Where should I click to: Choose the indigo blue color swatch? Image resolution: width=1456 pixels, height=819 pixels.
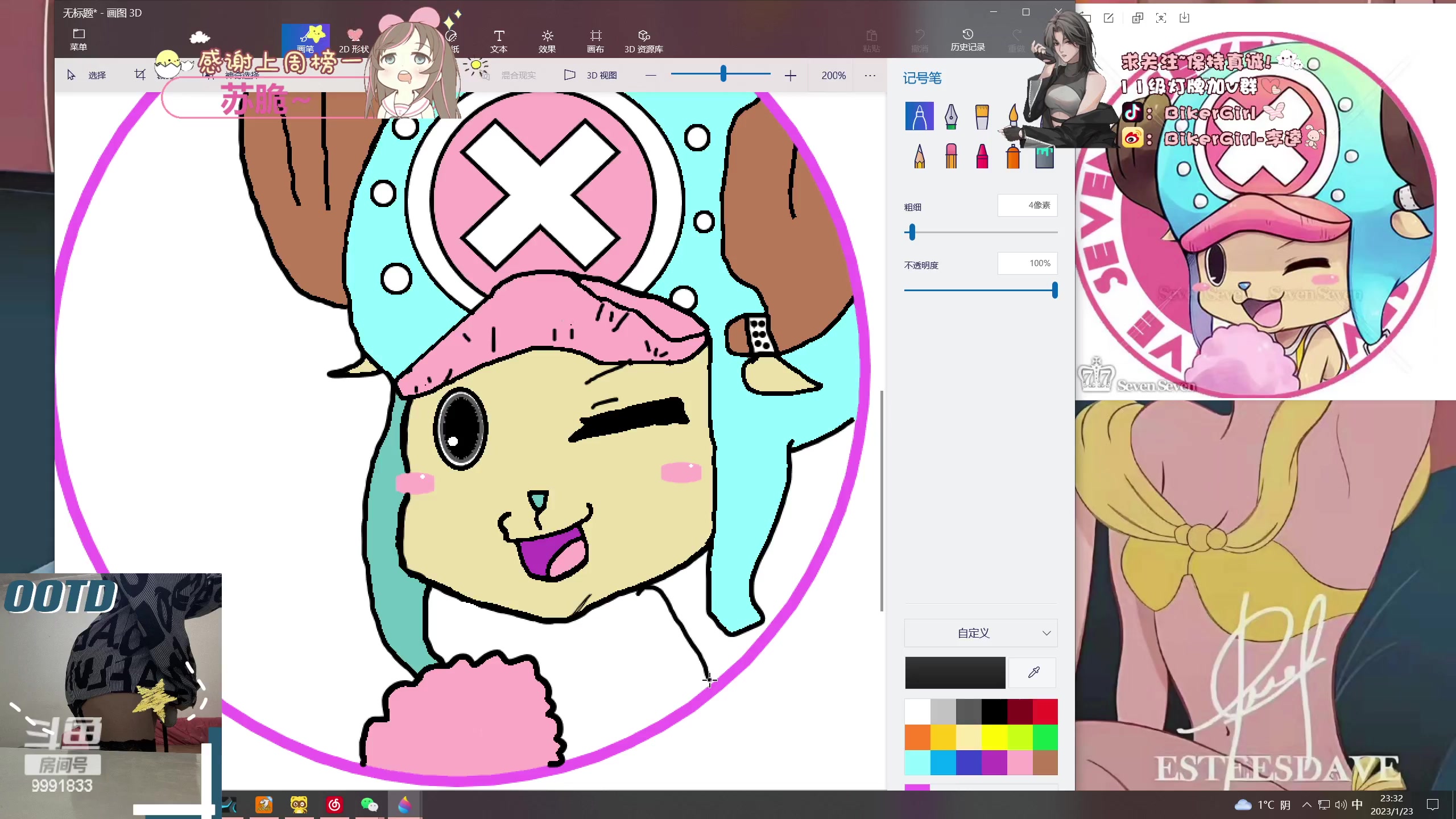click(x=969, y=763)
